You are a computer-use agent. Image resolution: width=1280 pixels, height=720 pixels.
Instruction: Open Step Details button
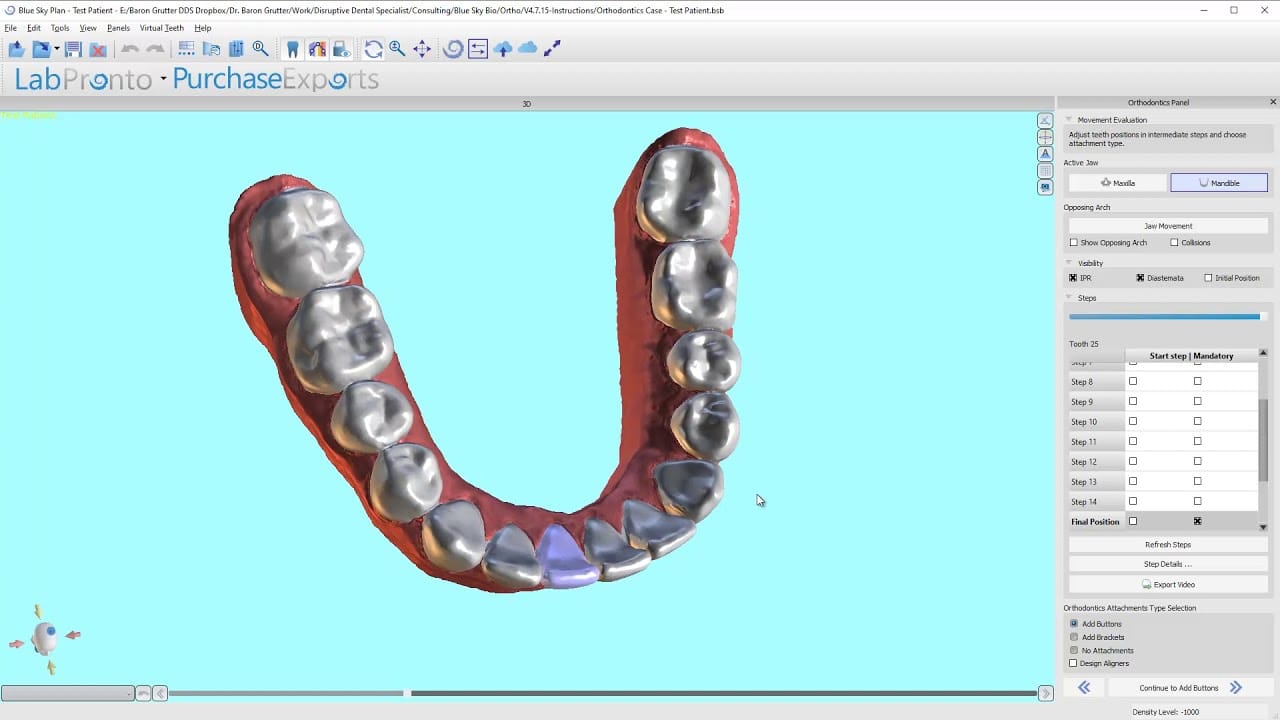click(x=1168, y=564)
